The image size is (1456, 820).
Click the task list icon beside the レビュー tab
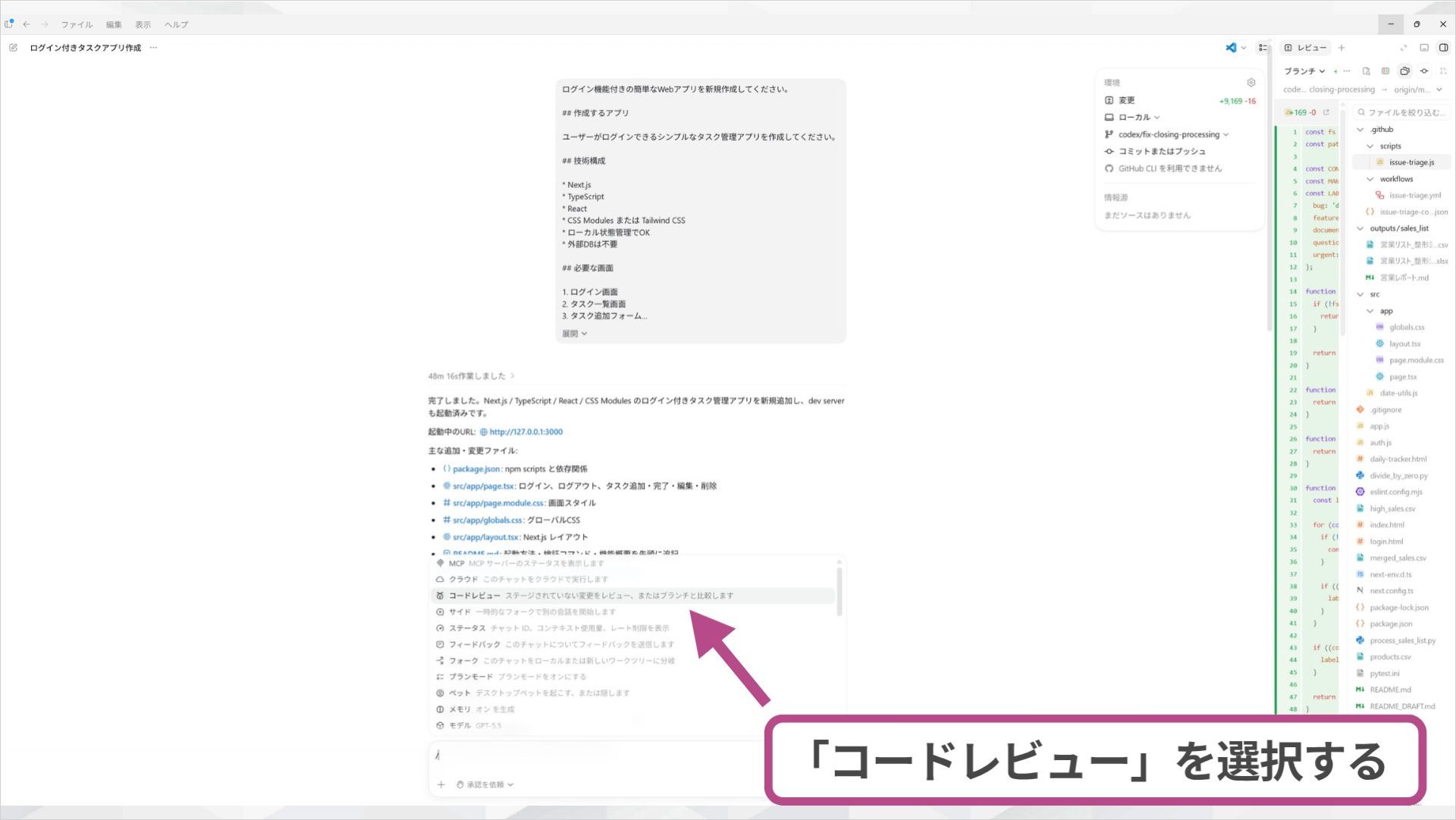(x=1262, y=48)
